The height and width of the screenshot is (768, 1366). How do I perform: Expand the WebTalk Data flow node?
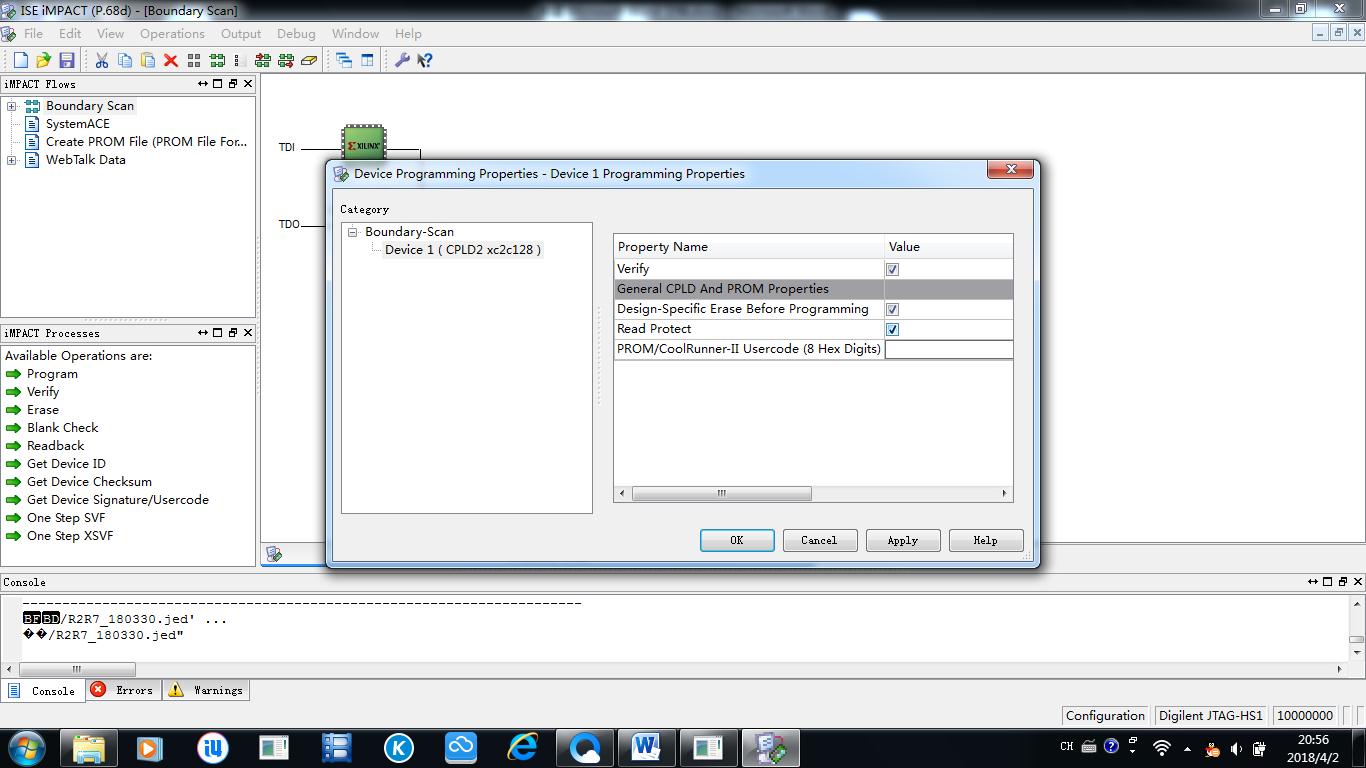coord(11,160)
